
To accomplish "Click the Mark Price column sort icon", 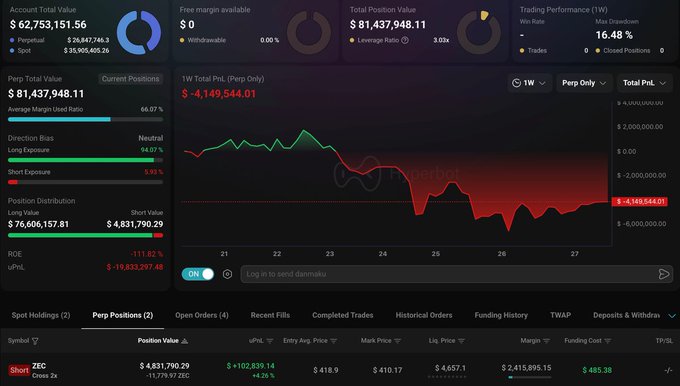I will point(398,341).
